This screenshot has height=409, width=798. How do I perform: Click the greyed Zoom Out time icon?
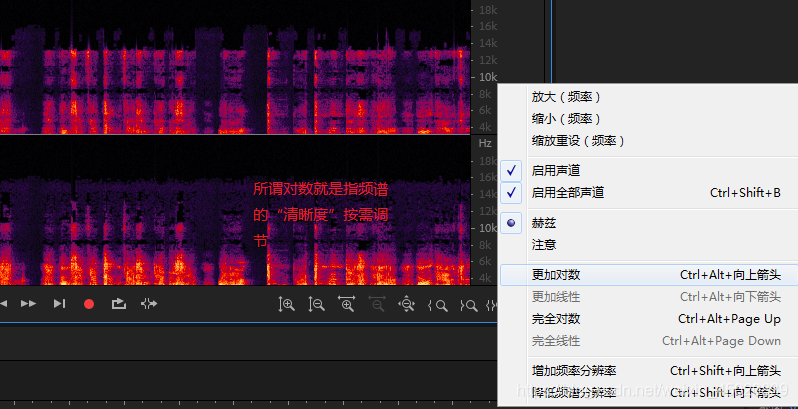tap(377, 304)
